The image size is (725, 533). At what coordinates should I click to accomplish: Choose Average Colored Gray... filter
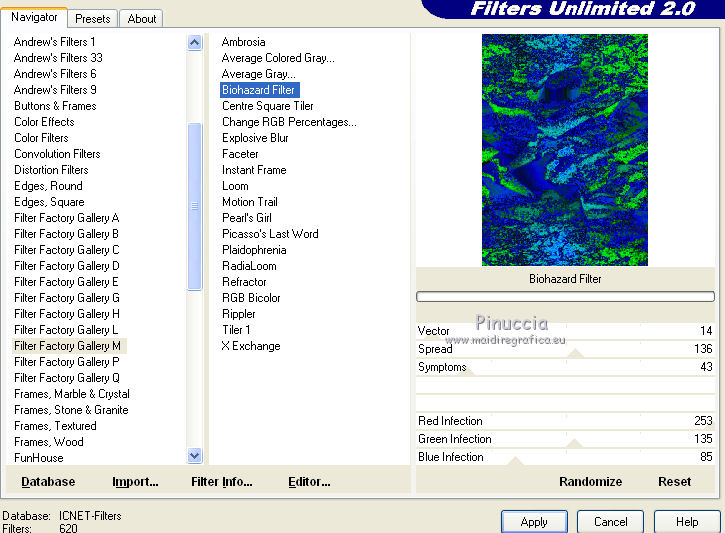278,58
